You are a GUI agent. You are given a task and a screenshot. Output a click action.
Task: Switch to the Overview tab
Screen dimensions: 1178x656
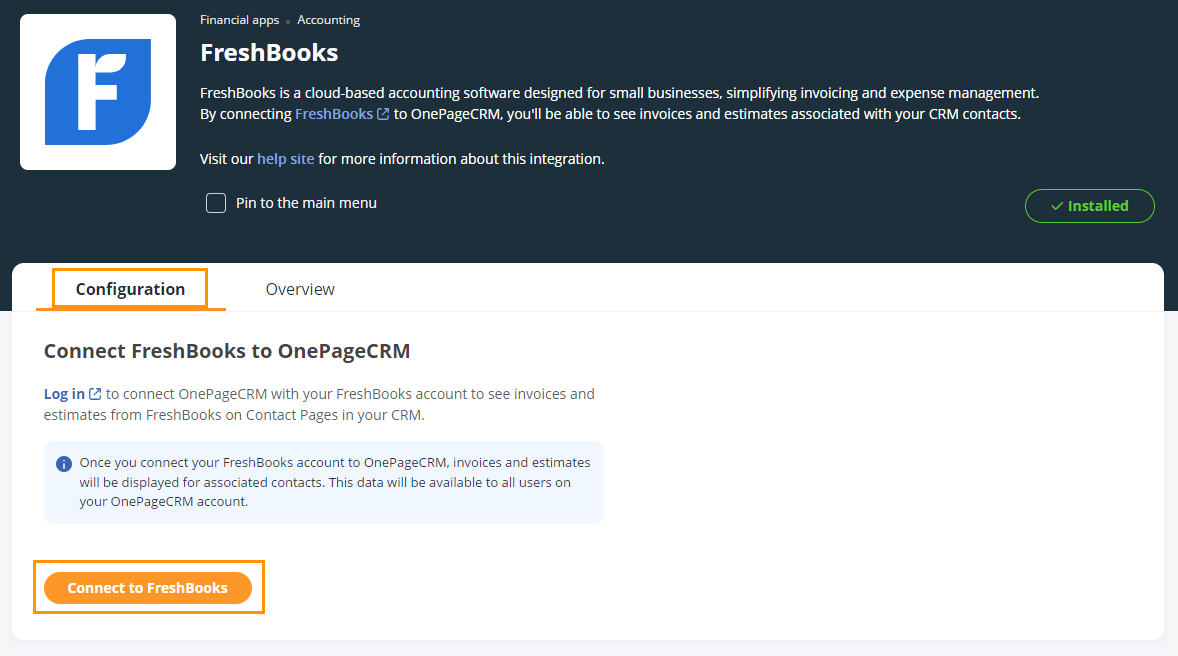pyautogui.click(x=300, y=289)
